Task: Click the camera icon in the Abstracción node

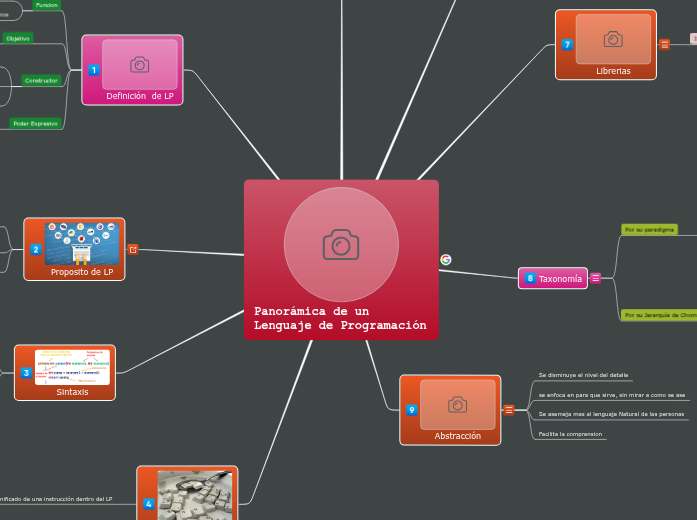Action: tap(457, 404)
